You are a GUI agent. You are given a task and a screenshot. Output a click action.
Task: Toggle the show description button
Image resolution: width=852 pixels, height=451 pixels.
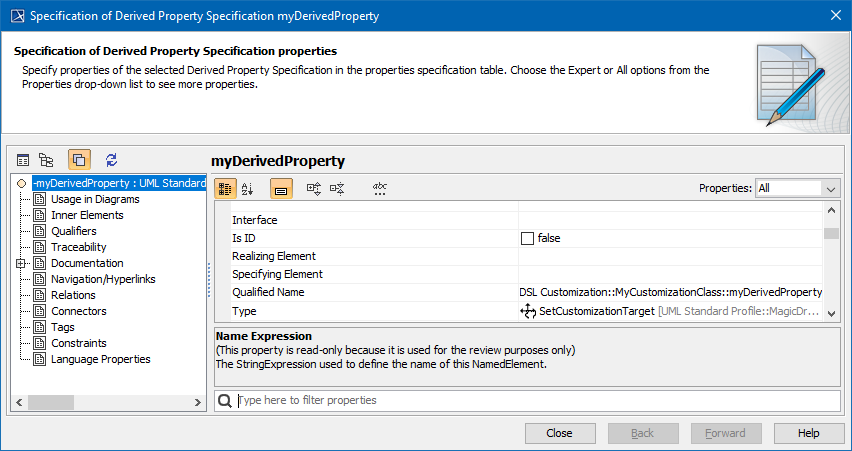(x=281, y=188)
